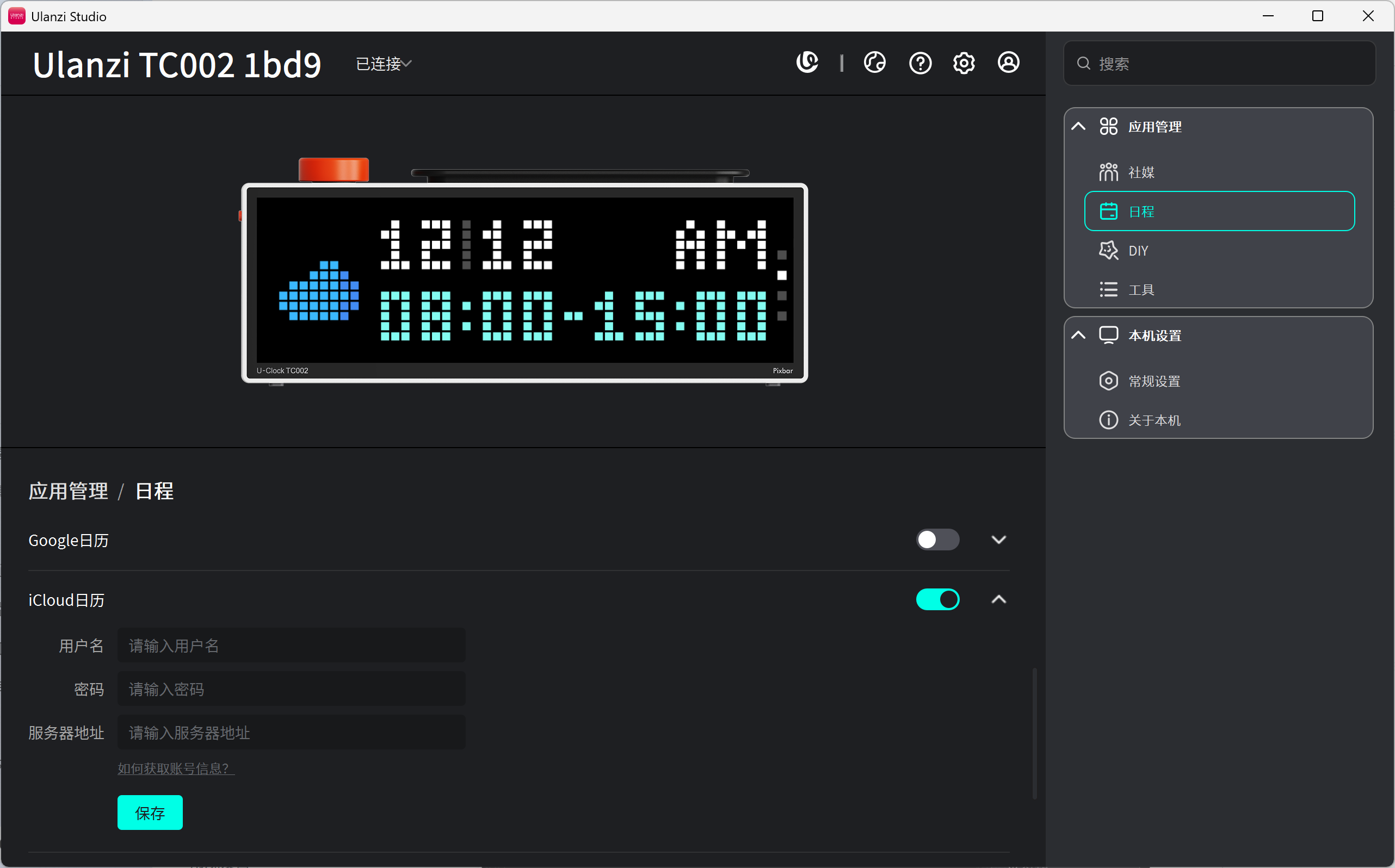Minimize the Ulanzi Studio window
1395x868 pixels.
coord(1268,16)
